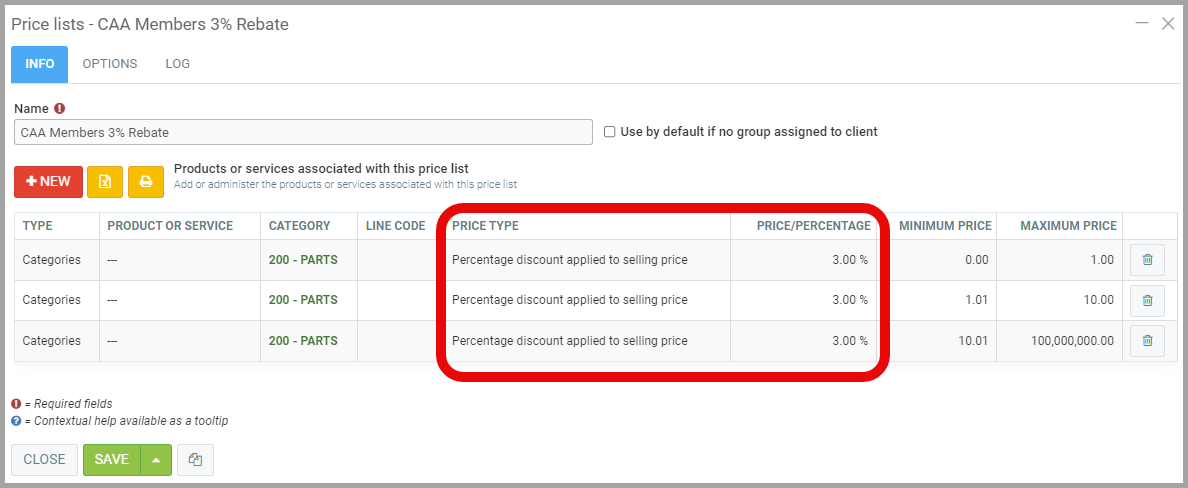This screenshot has width=1188, height=488.
Task: Delete the 0.00 to 1.00 price row
Action: click(1147, 260)
